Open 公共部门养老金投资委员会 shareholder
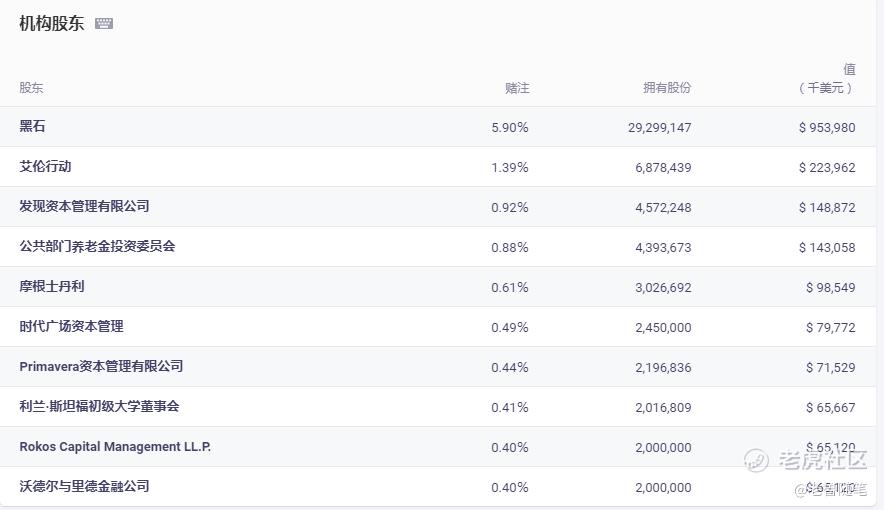884x510 pixels. (x=97, y=247)
